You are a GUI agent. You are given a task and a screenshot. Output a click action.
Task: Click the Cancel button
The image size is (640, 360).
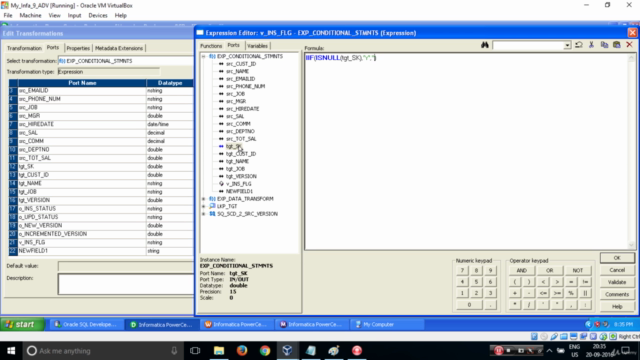point(617,270)
